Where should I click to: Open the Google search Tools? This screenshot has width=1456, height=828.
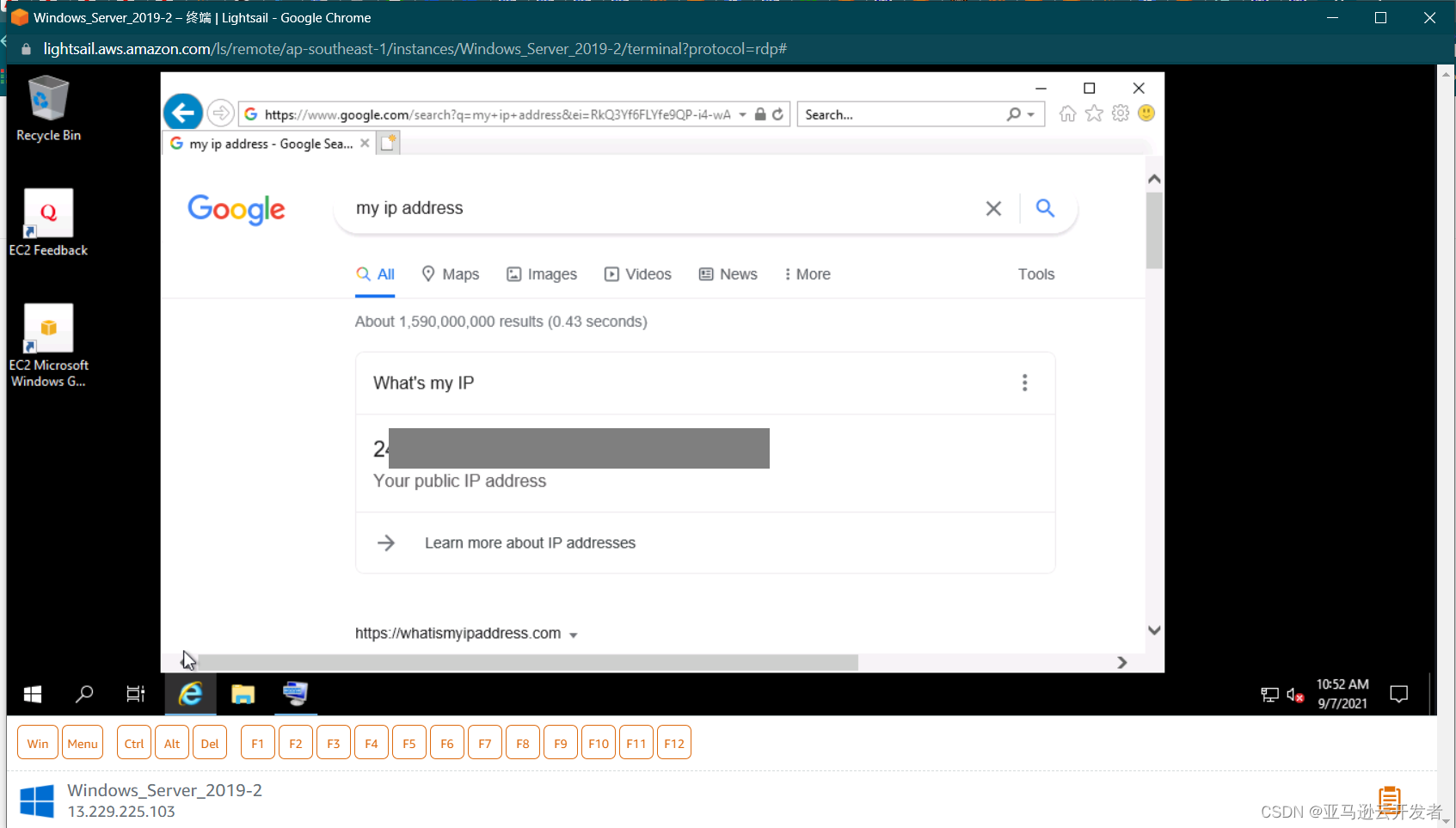(1036, 274)
